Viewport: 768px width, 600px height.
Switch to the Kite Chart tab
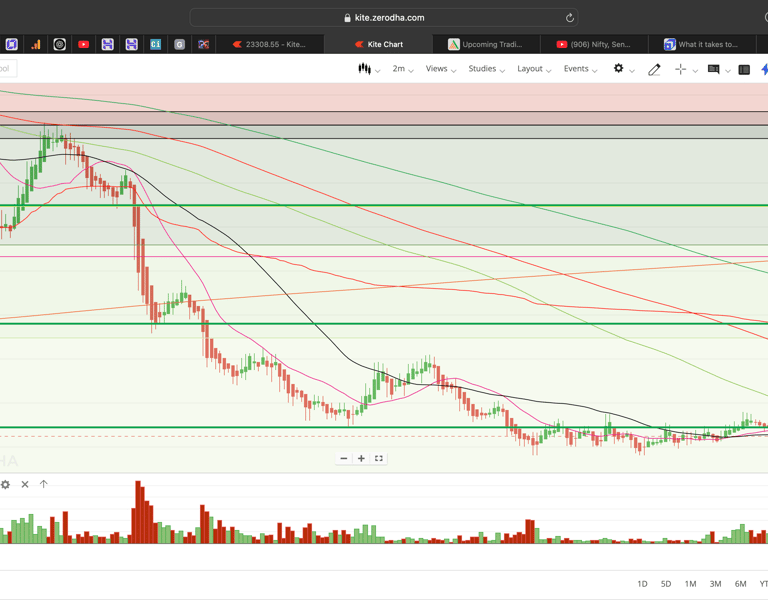378,45
